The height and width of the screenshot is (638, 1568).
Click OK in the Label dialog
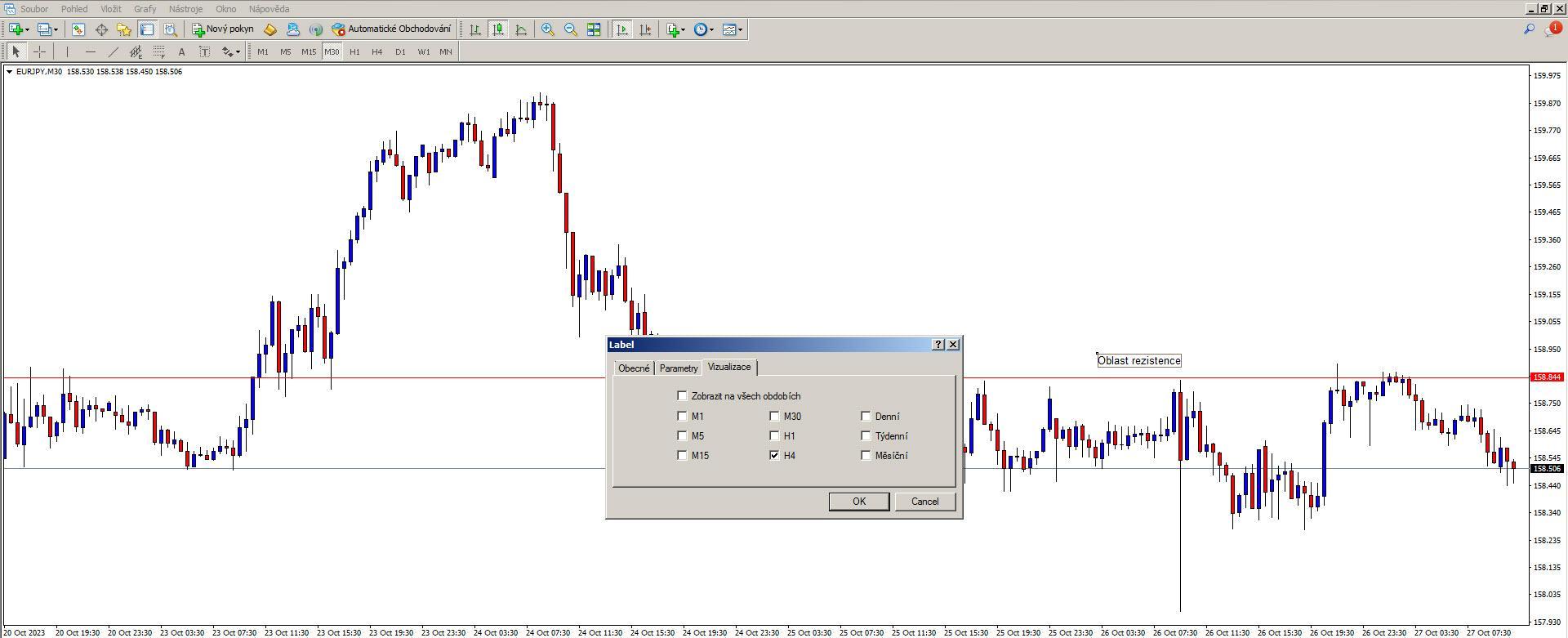tap(859, 502)
